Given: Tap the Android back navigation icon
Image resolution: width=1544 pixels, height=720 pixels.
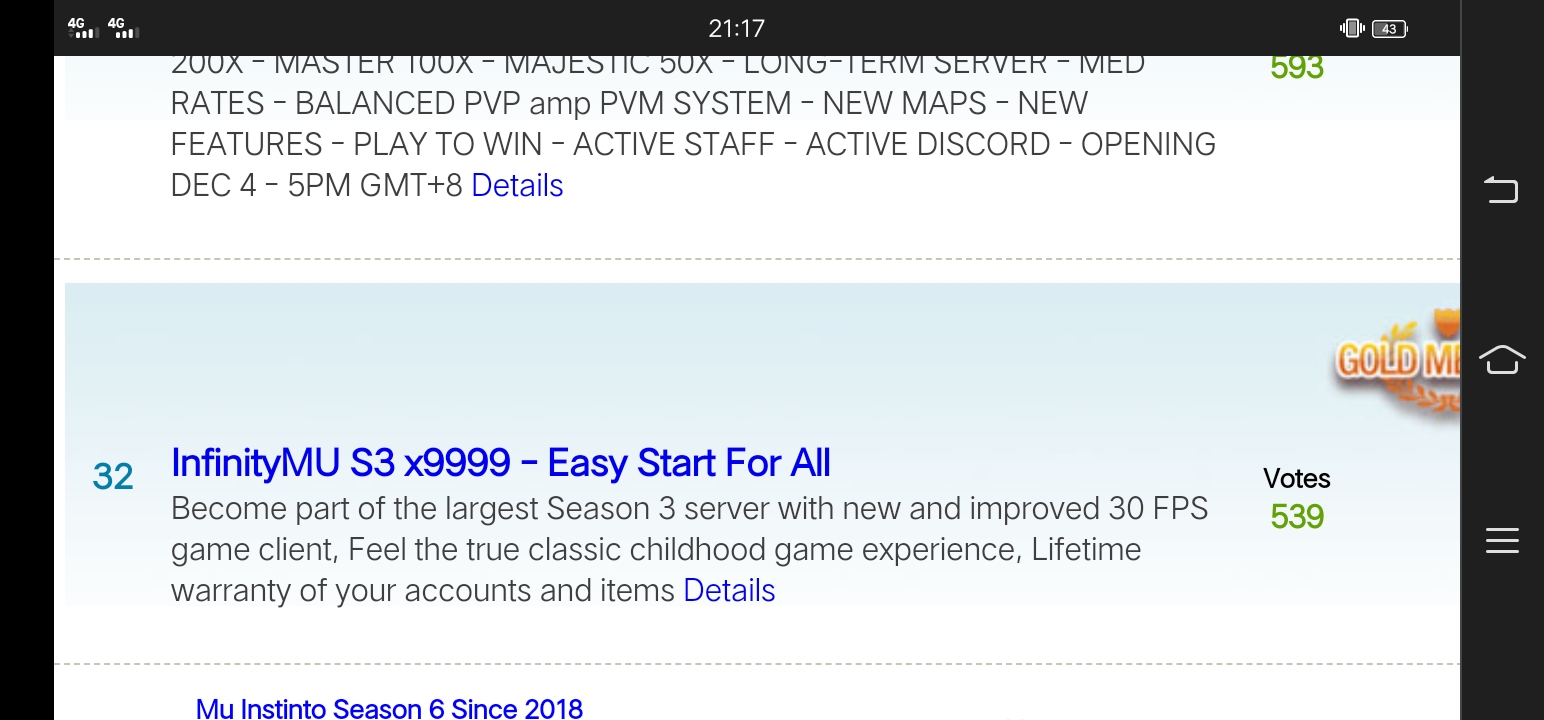Looking at the screenshot, I should tap(1501, 189).
